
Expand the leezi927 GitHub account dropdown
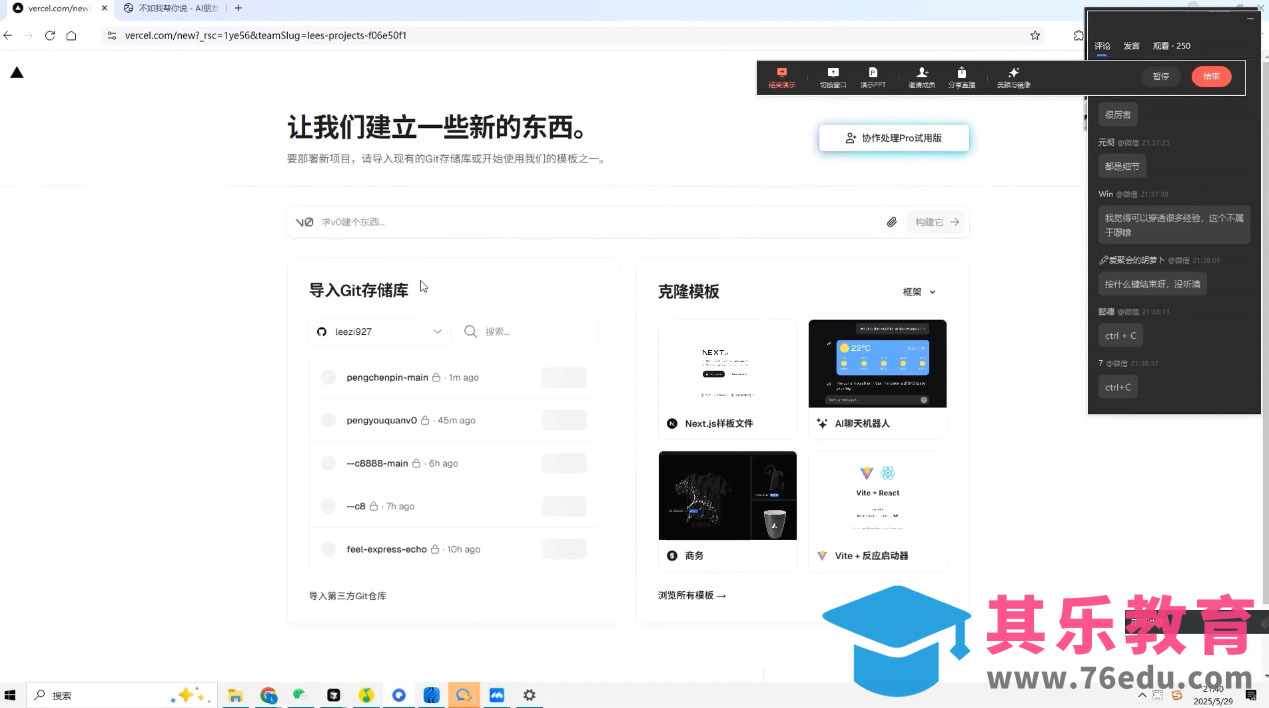(x=379, y=332)
